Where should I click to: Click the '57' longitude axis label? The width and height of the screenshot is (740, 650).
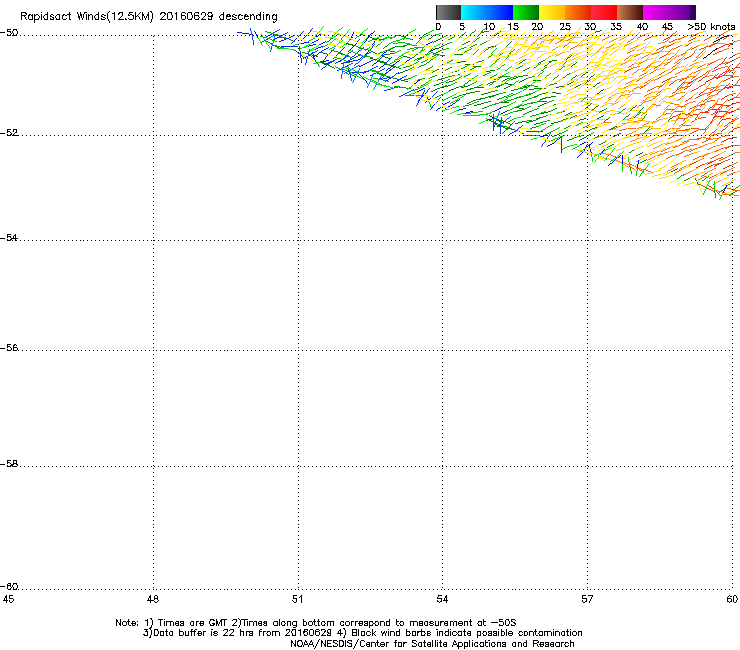[587, 599]
